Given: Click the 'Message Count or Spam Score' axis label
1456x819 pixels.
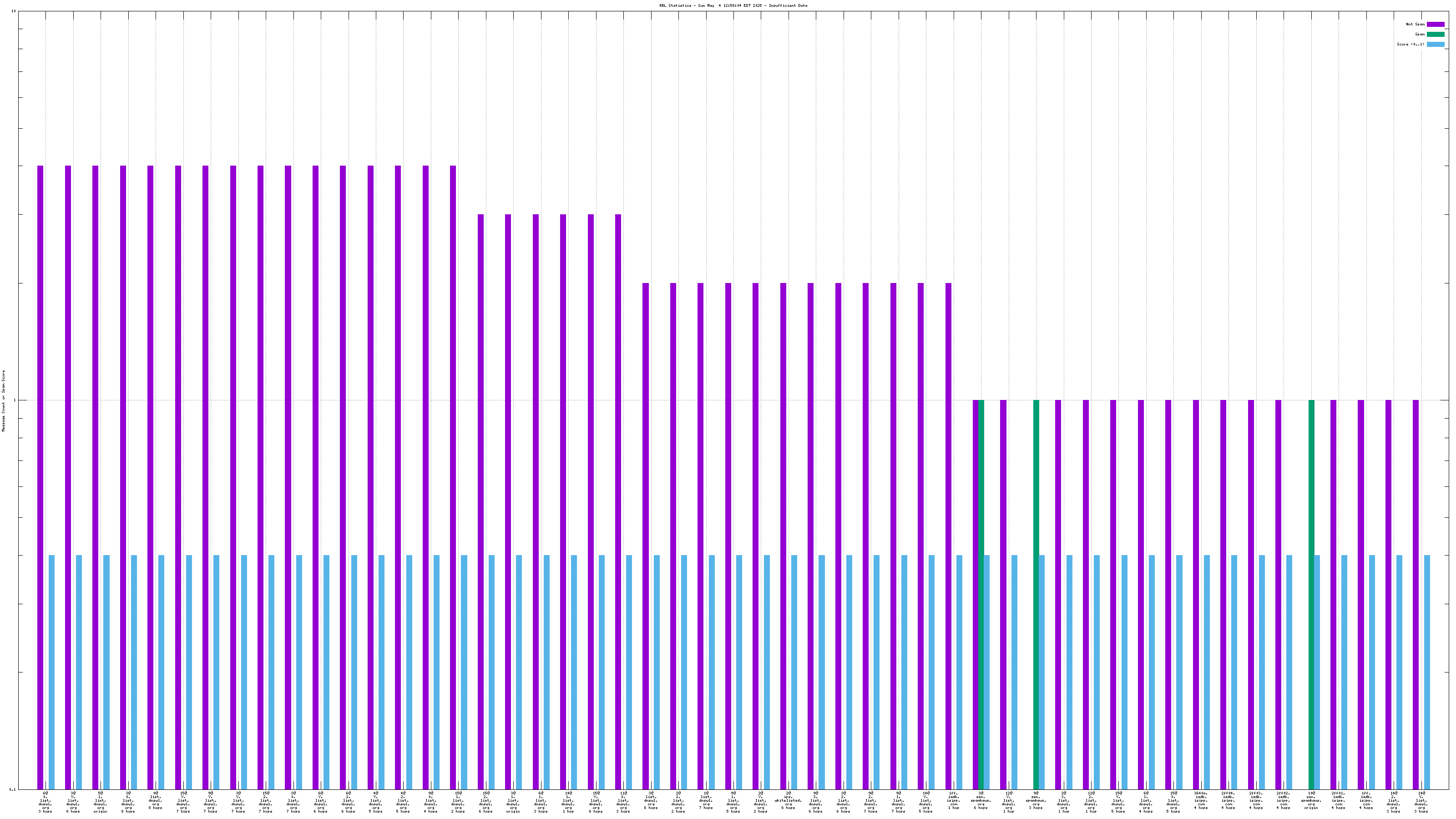Looking at the screenshot, I should click(x=3, y=400).
